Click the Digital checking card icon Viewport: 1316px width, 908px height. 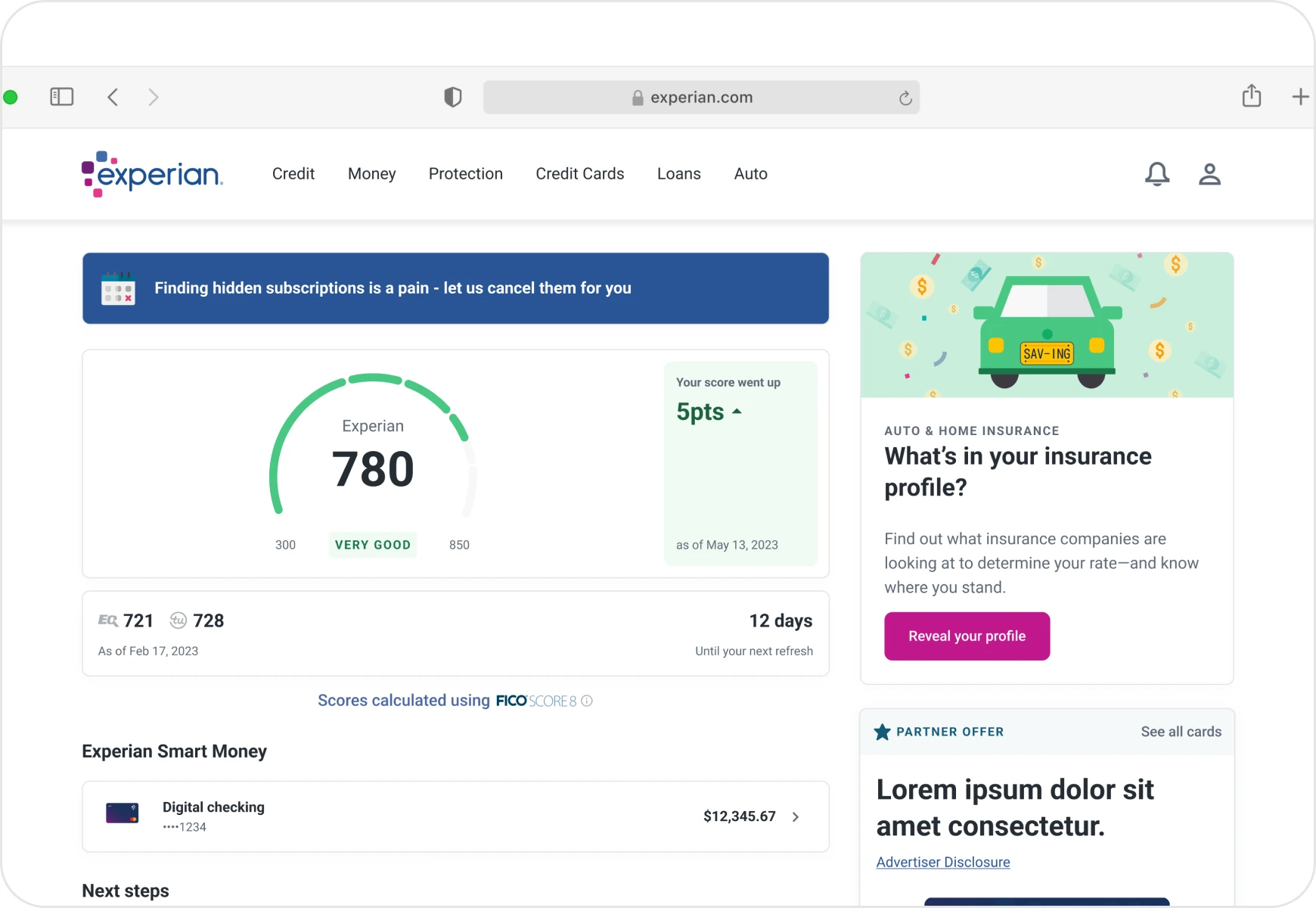pyautogui.click(x=123, y=813)
